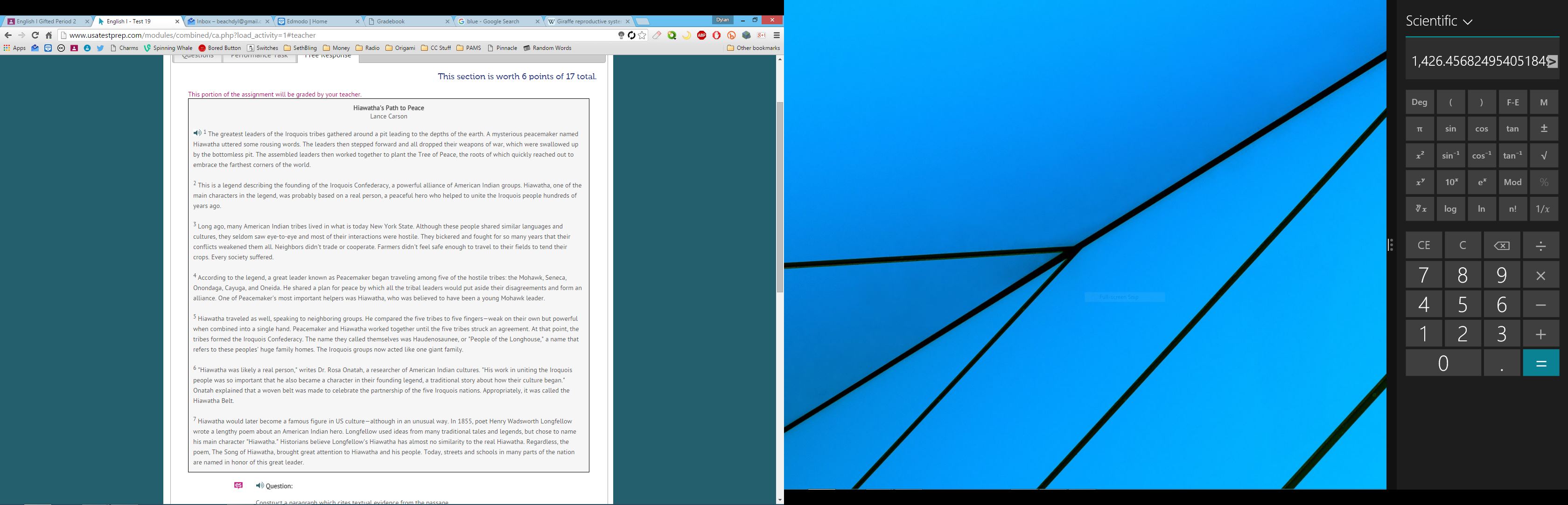The width and height of the screenshot is (1568, 505).
Task: Click the calculator decimal point key
Action: pyautogui.click(x=1502, y=363)
